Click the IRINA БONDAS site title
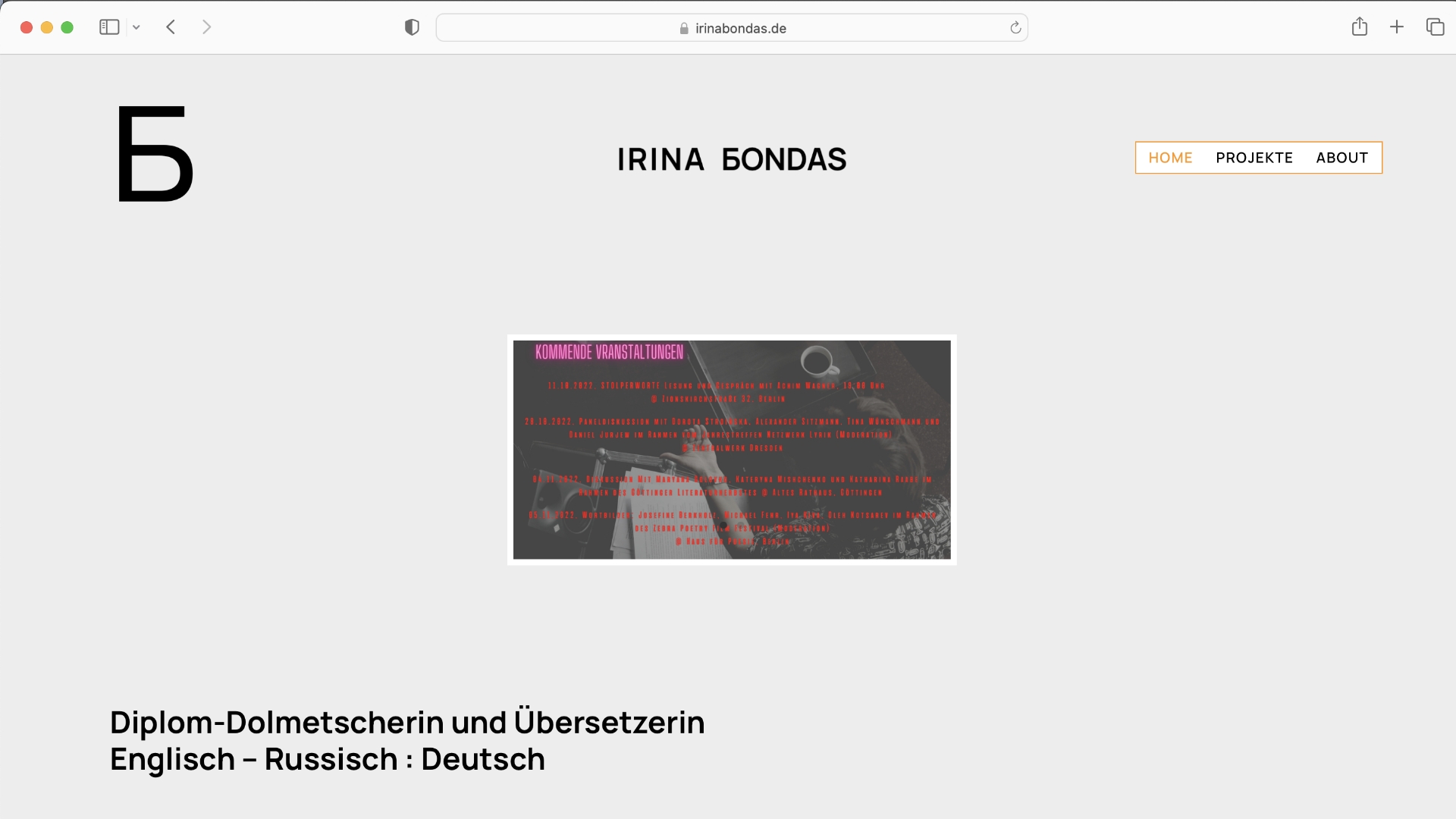Screen dimensions: 1456x819 (x=732, y=159)
